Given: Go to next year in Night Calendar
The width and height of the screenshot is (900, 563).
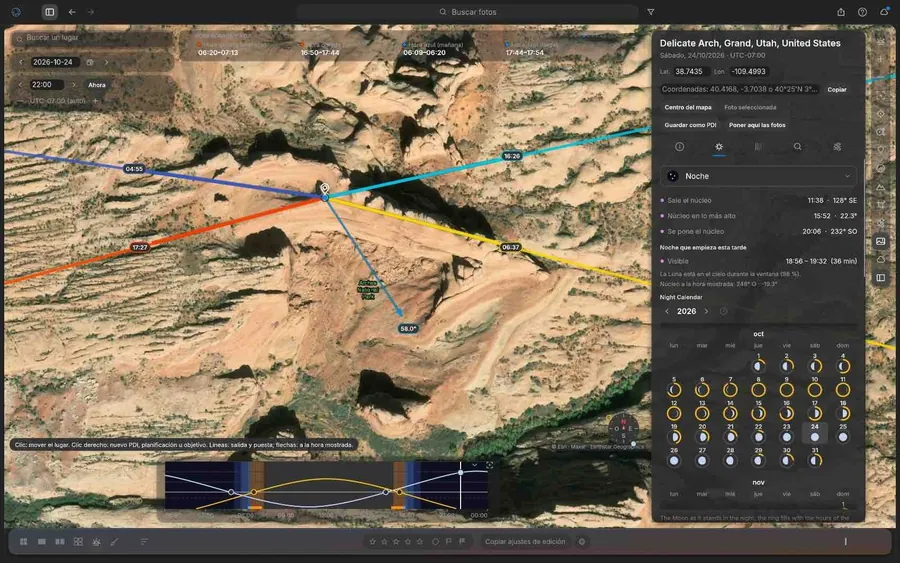Looking at the screenshot, I should (x=706, y=311).
